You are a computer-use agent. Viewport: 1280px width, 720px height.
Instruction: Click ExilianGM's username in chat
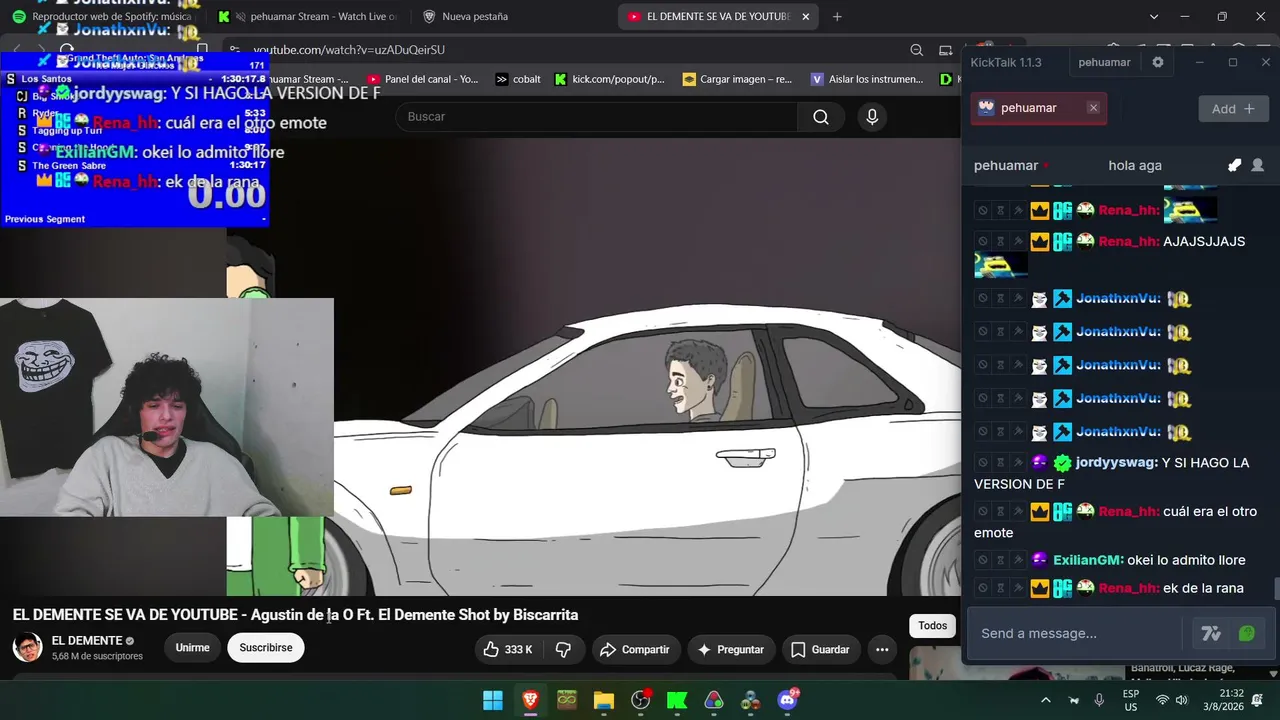pyautogui.click(x=1088, y=560)
